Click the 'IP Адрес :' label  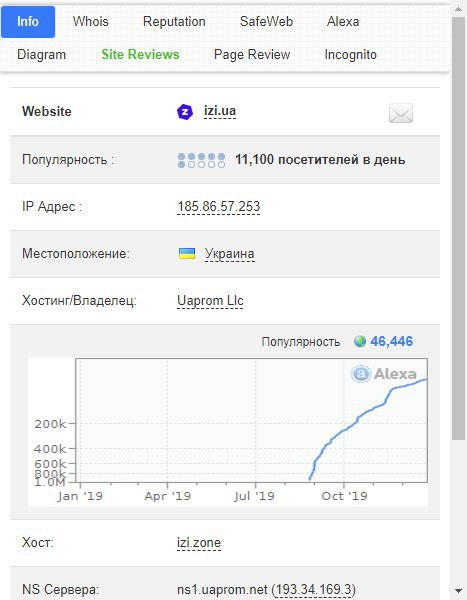[x=52, y=207]
